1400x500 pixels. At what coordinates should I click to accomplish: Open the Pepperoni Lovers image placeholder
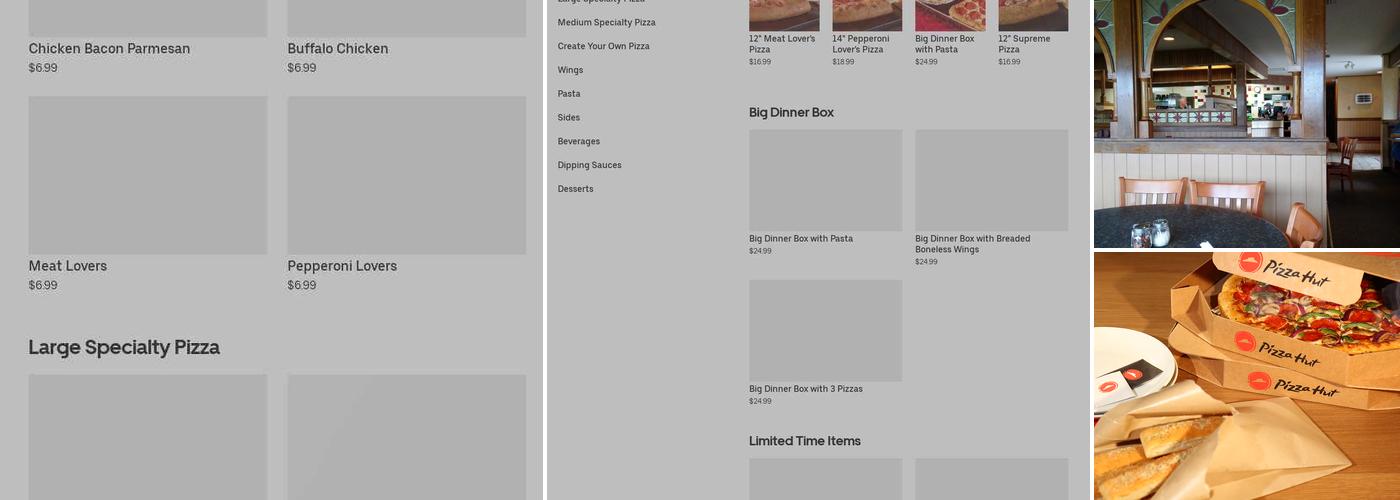coord(407,175)
